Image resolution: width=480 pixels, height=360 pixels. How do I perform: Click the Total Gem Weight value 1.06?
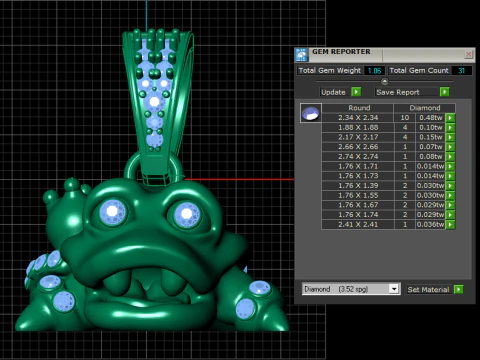[x=374, y=71]
